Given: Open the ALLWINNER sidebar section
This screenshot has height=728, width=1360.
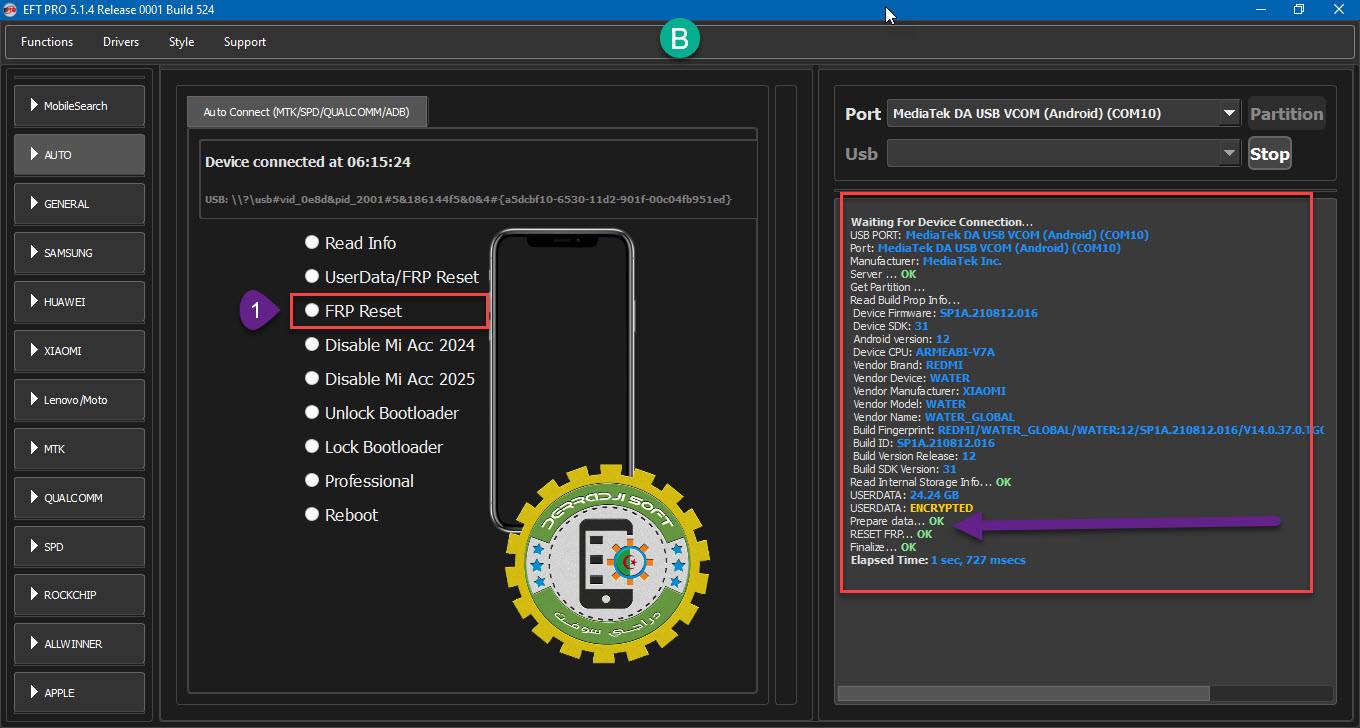Looking at the screenshot, I should (79, 643).
